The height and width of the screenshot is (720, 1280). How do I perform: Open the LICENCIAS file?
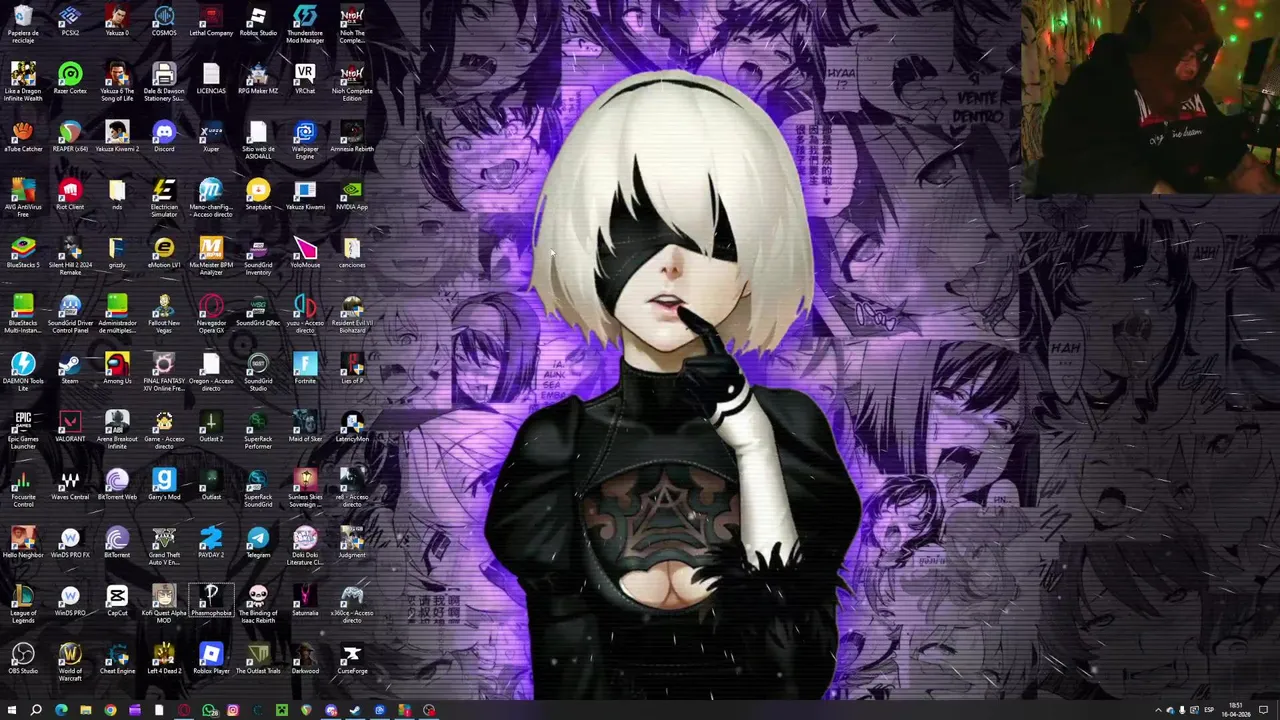211,79
